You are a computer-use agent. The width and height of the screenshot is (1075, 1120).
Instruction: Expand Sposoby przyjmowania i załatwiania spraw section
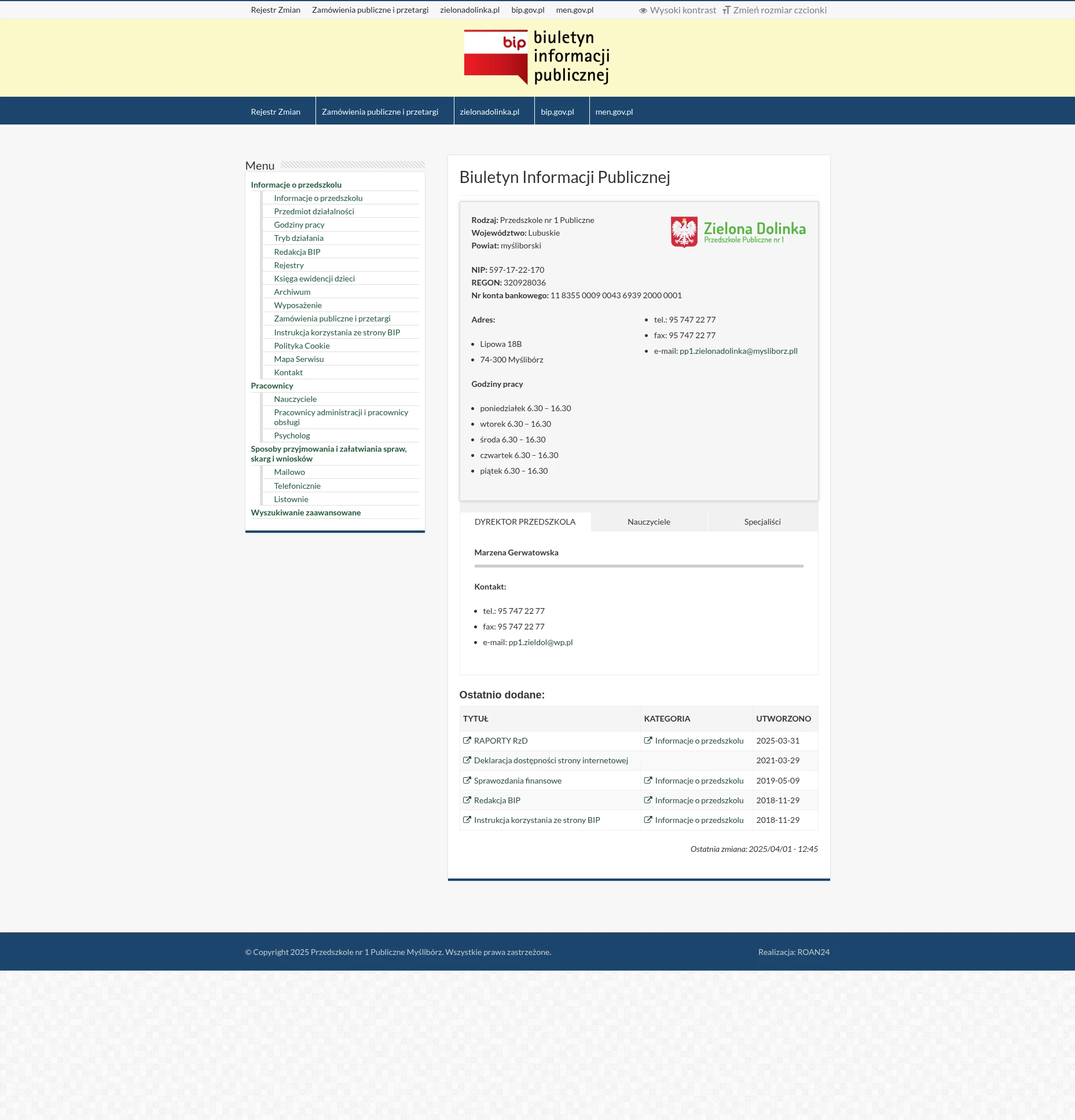click(x=328, y=453)
